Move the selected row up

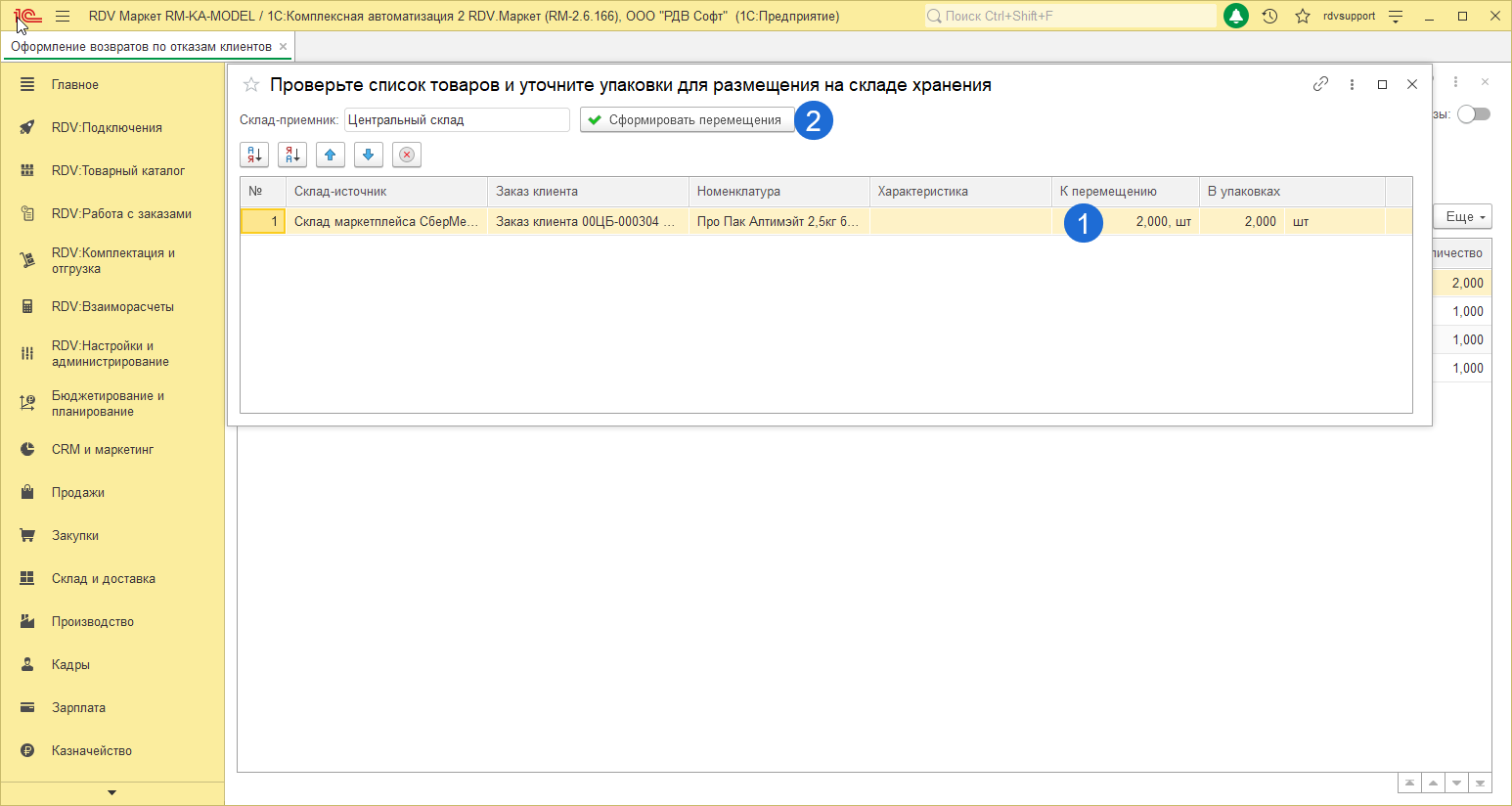coord(331,155)
